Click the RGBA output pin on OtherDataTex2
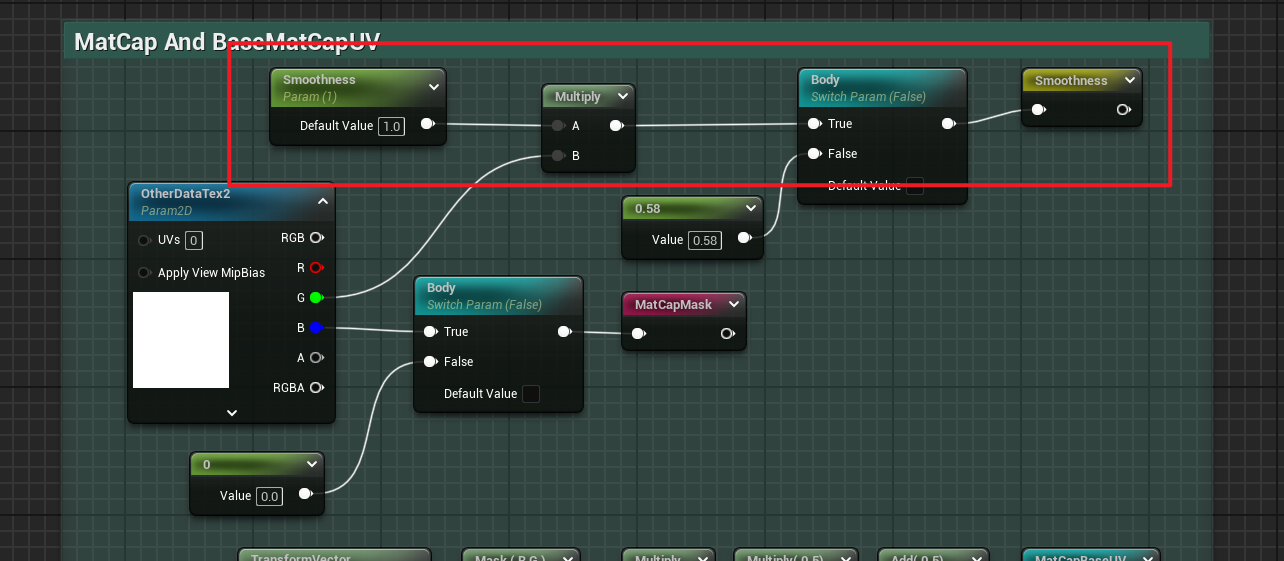Screen dimensions: 1284x561 [x=316, y=388]
